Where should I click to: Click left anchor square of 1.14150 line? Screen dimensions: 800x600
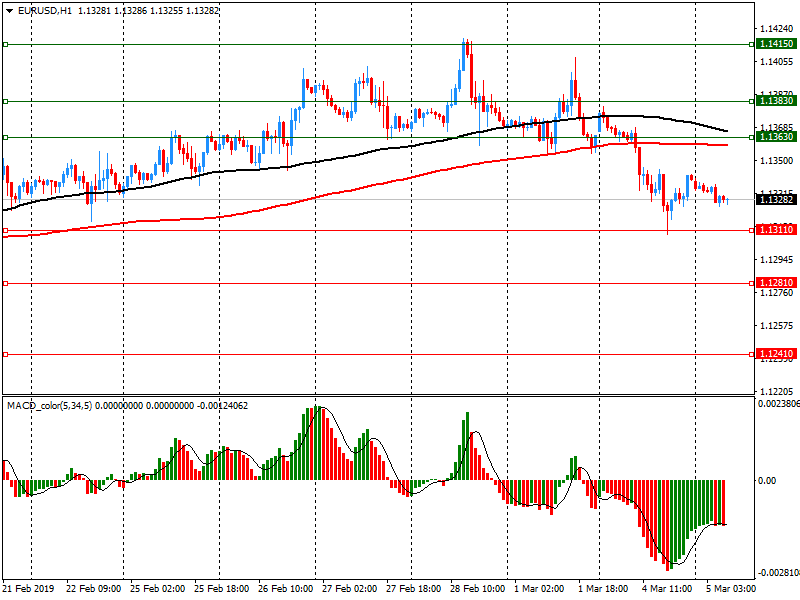[5, 44]
